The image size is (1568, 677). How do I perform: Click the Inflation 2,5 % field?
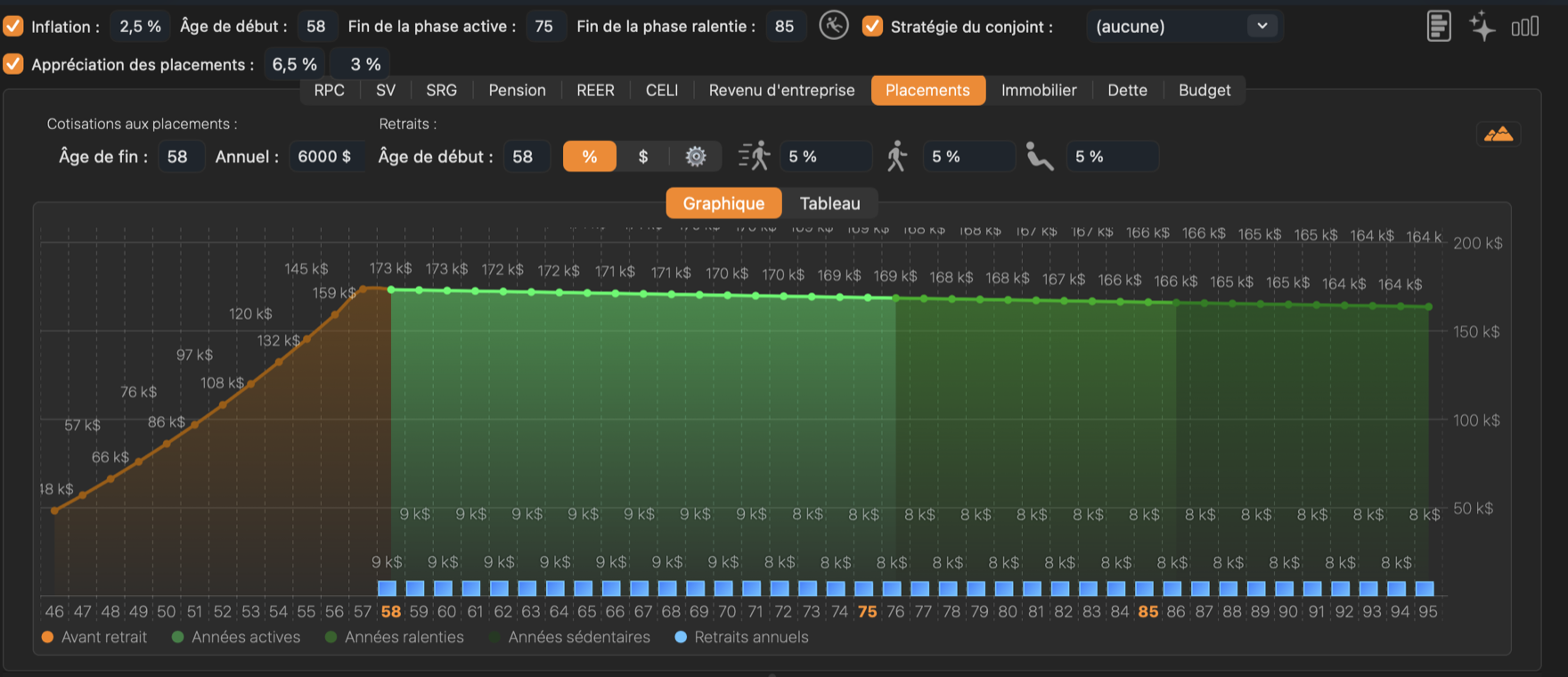[x=140, y=26]
